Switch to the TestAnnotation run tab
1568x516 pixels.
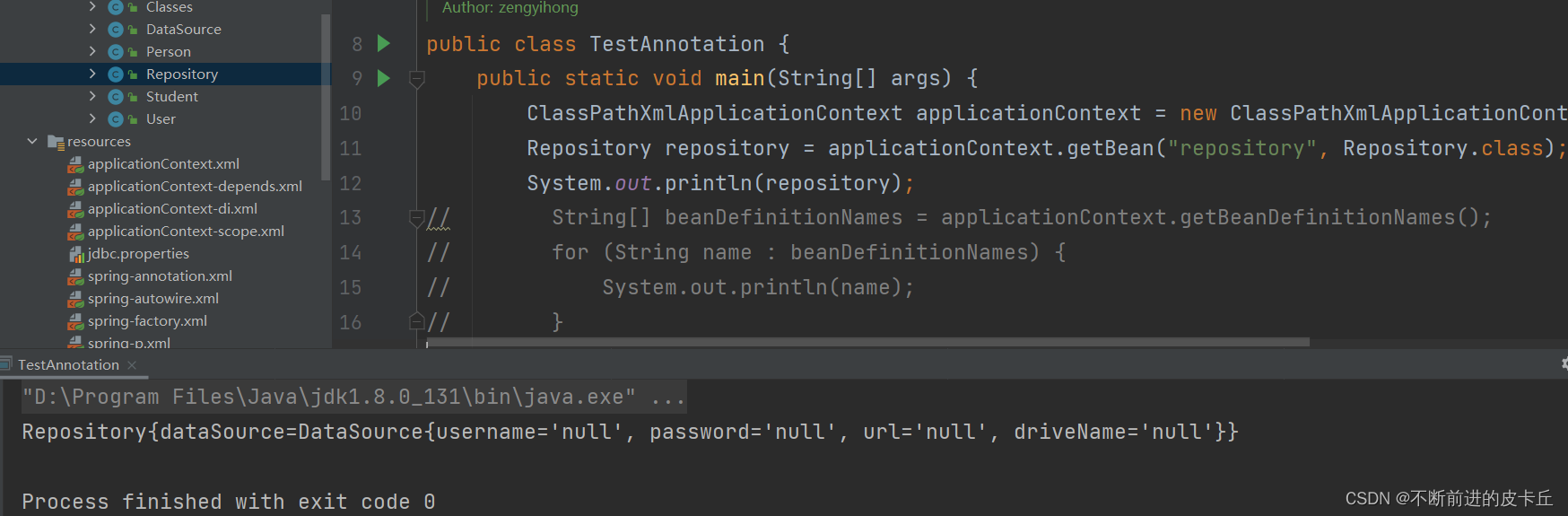(68, 365)
